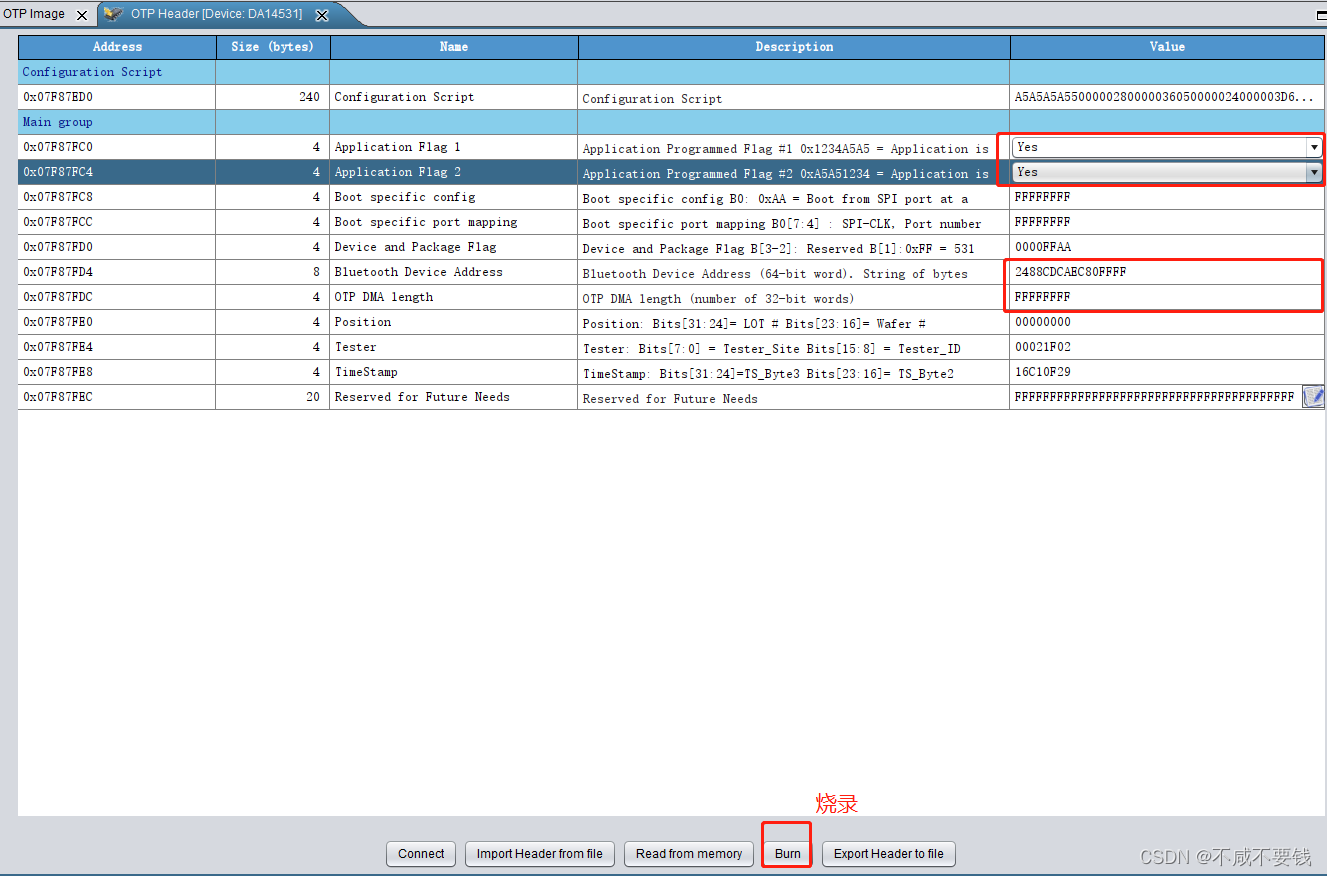Select address 0x07F87FC8
Screen dimensions: 1327x876
tap(117, 197)
